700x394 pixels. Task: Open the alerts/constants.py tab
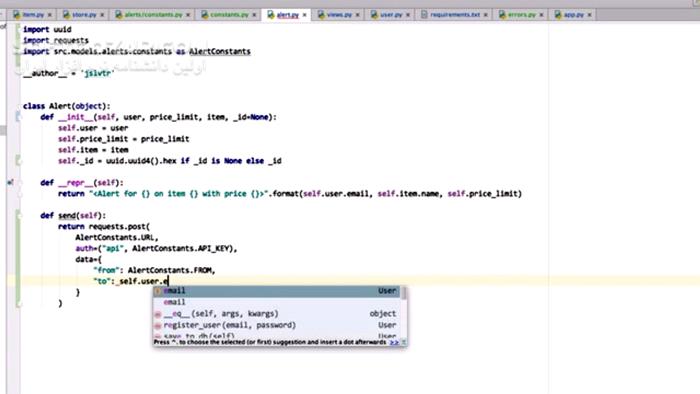[153, 15]
